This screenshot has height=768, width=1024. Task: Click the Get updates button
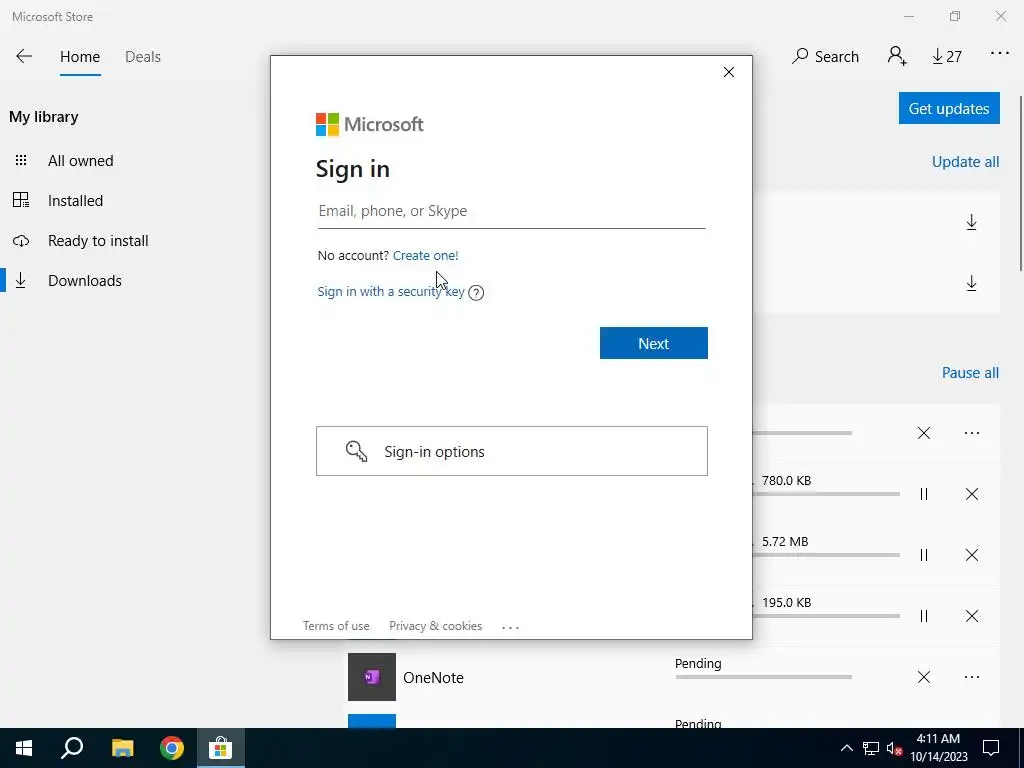pyautogui.click(x=949, y=108)
